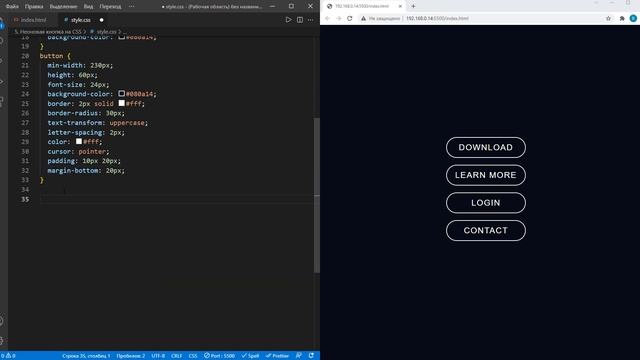Click the Live Server Port: 5500 status item
The width and height of the screenshot is (640, 360).
pyautogui.click(x=220, y=356)
